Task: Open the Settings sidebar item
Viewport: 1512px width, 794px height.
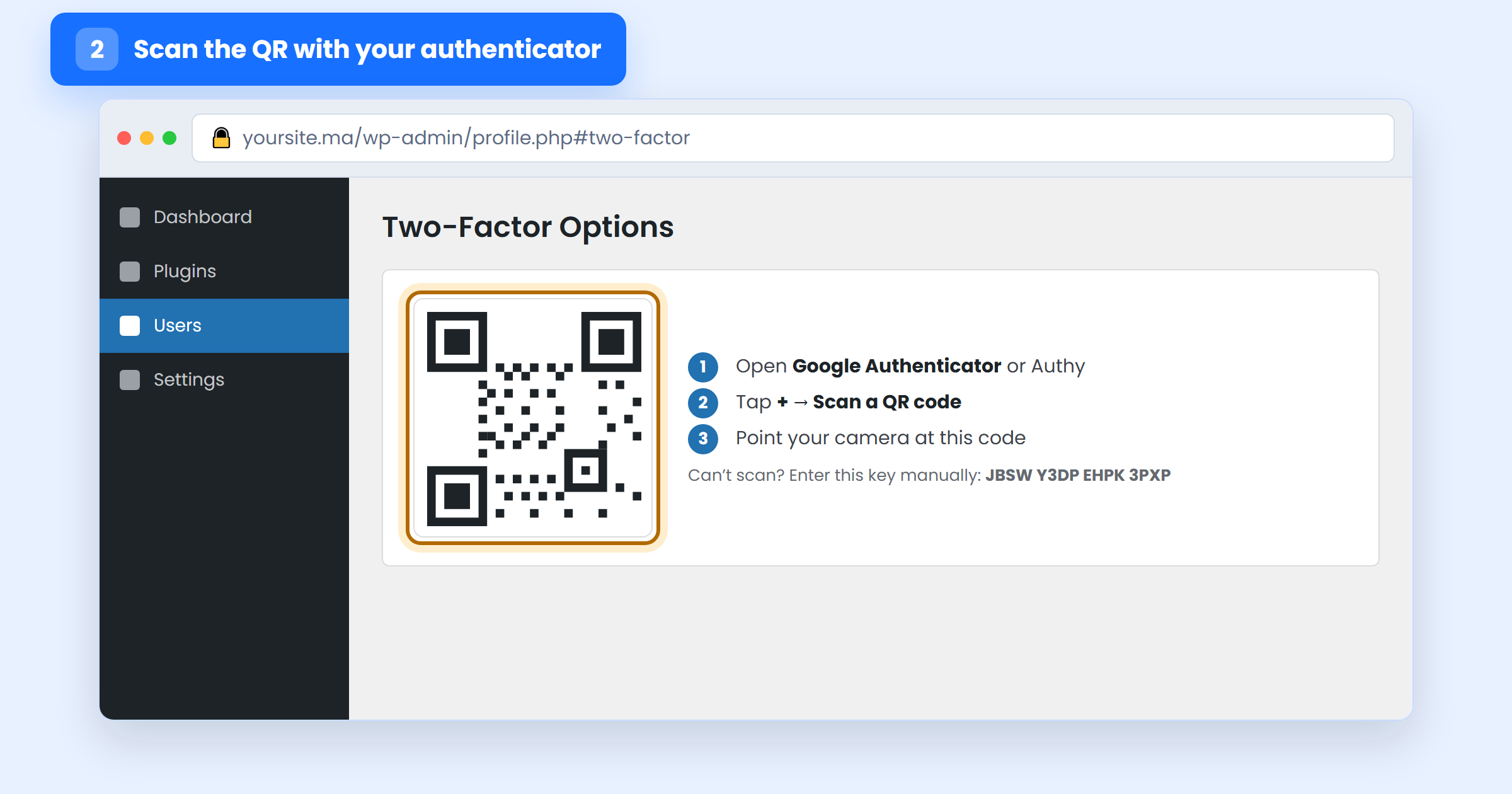Action: pos(224,379)
